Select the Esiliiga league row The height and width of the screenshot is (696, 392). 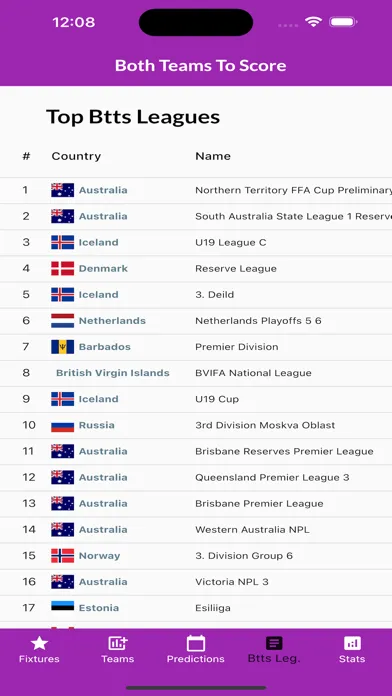(x=196, y=608)
